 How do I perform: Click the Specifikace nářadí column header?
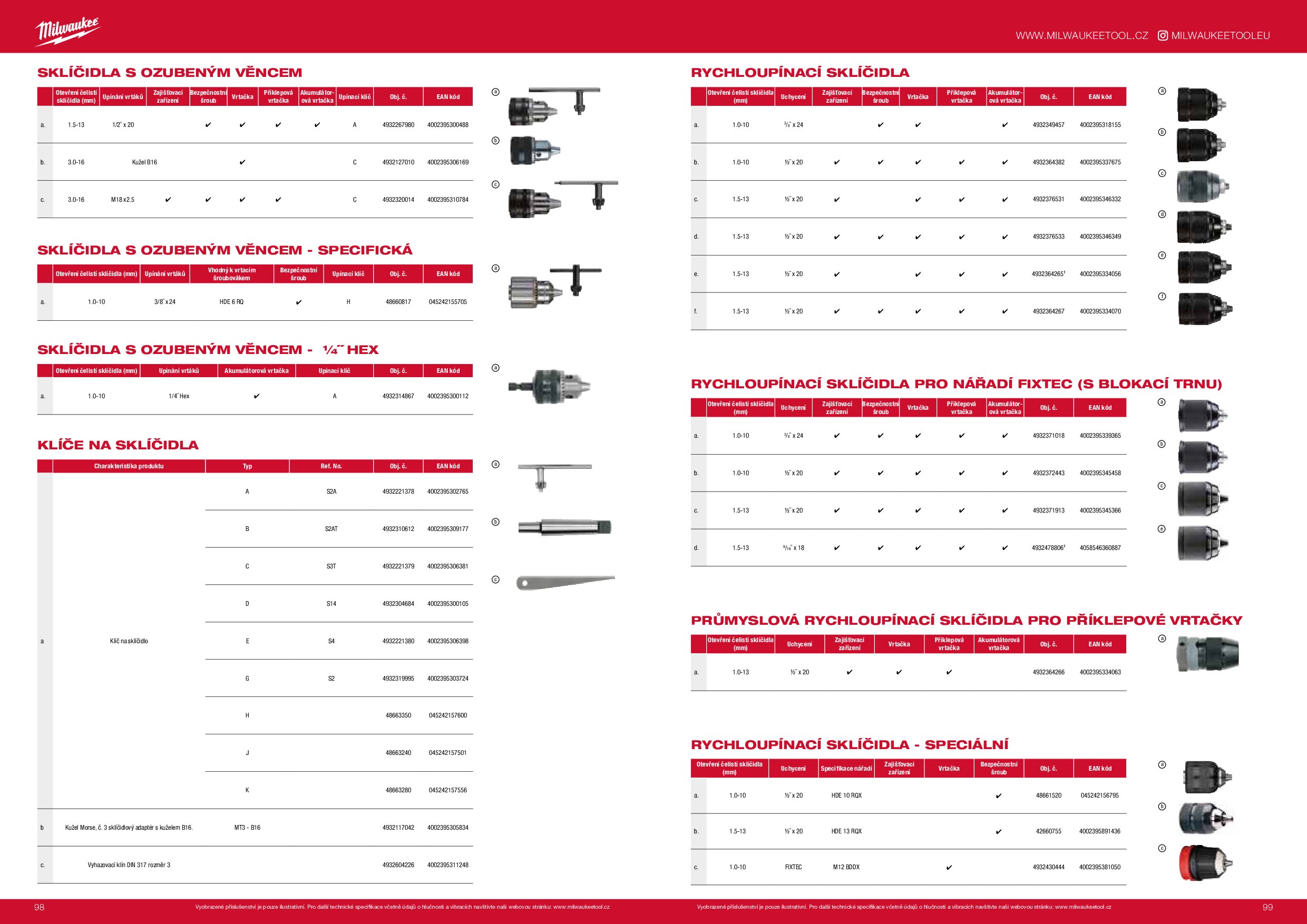pyautogui.click(x=846, y=769)
